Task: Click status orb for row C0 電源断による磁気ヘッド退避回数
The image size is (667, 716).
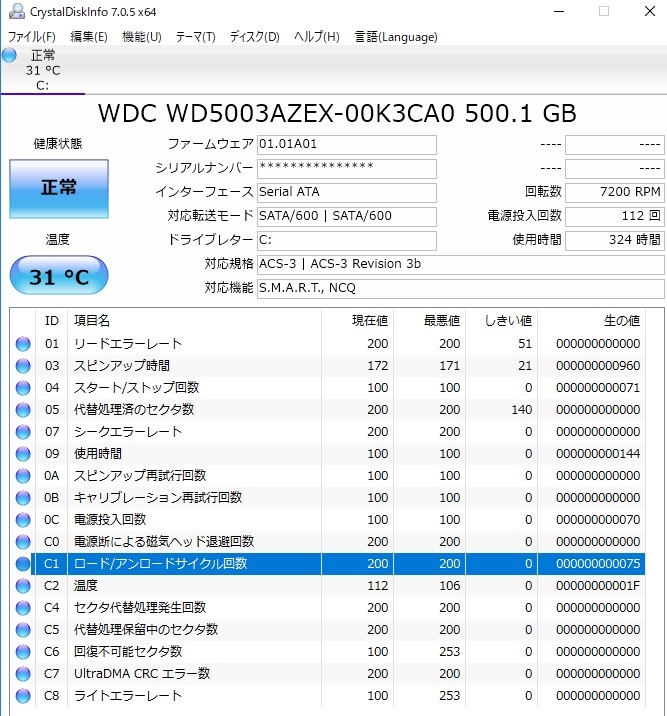Action: 23,542
